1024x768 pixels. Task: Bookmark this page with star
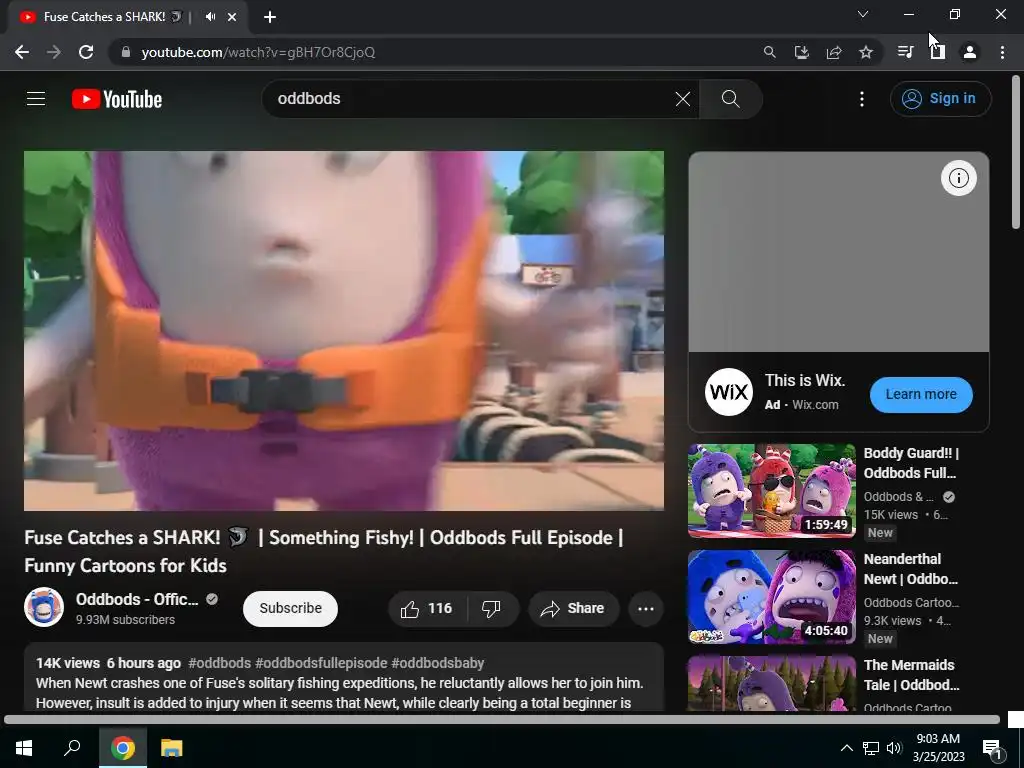click(x=865, y=52)
